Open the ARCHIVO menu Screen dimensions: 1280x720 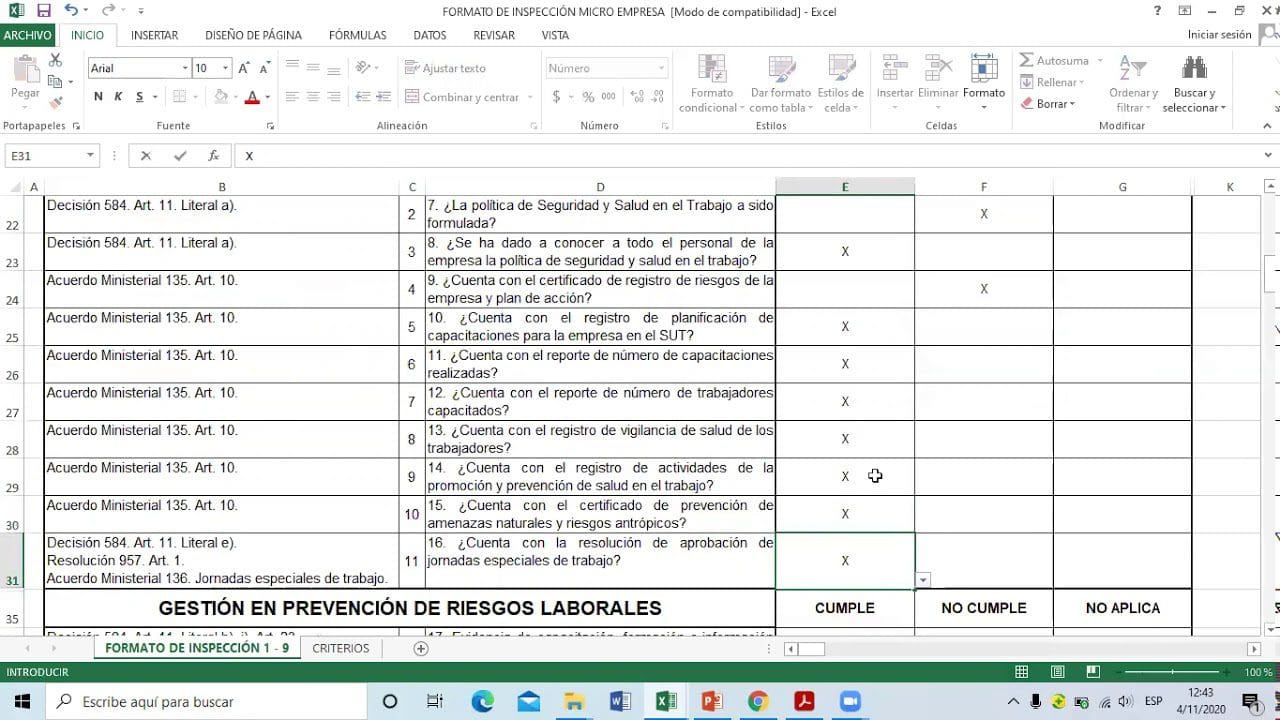(x=27, y=35)
